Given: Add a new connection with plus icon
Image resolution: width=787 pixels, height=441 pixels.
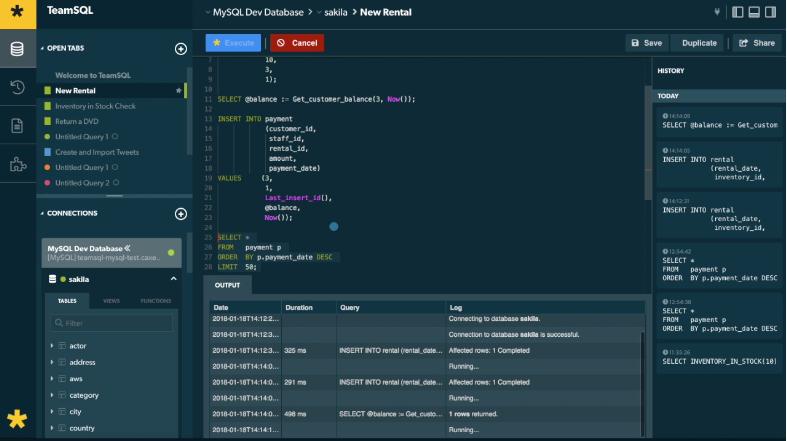Looking at the screenshot, I should [x=181, y=214].
